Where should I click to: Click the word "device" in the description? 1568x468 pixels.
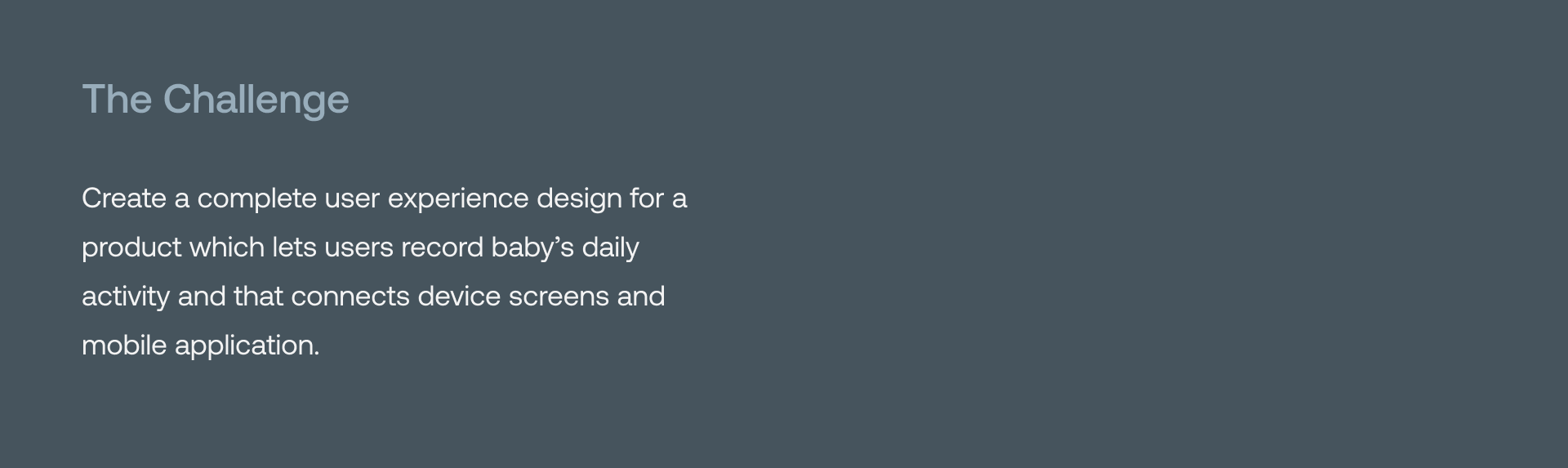[x=459, y=296]
